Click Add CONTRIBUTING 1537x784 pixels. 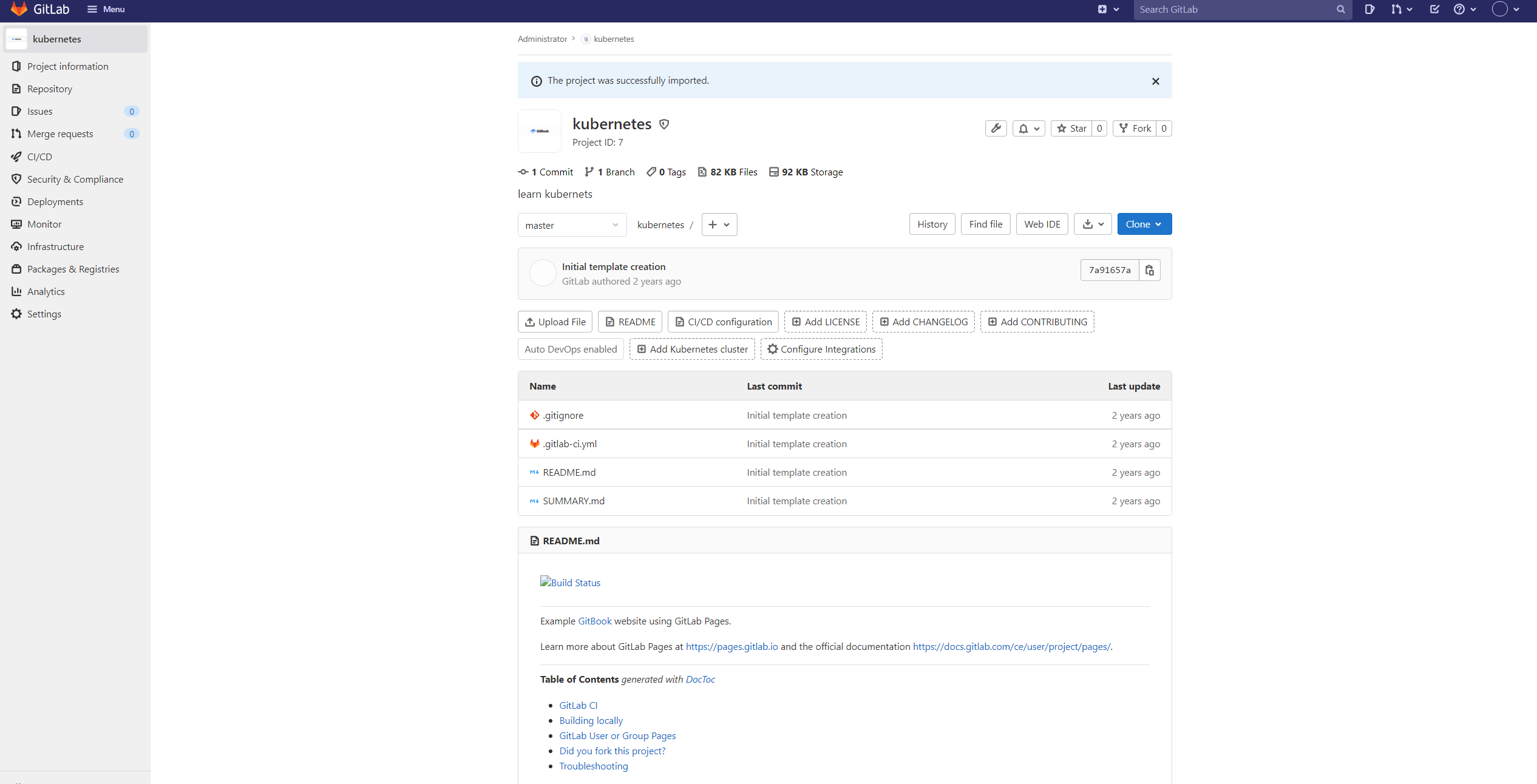[x=1037, y=322]
